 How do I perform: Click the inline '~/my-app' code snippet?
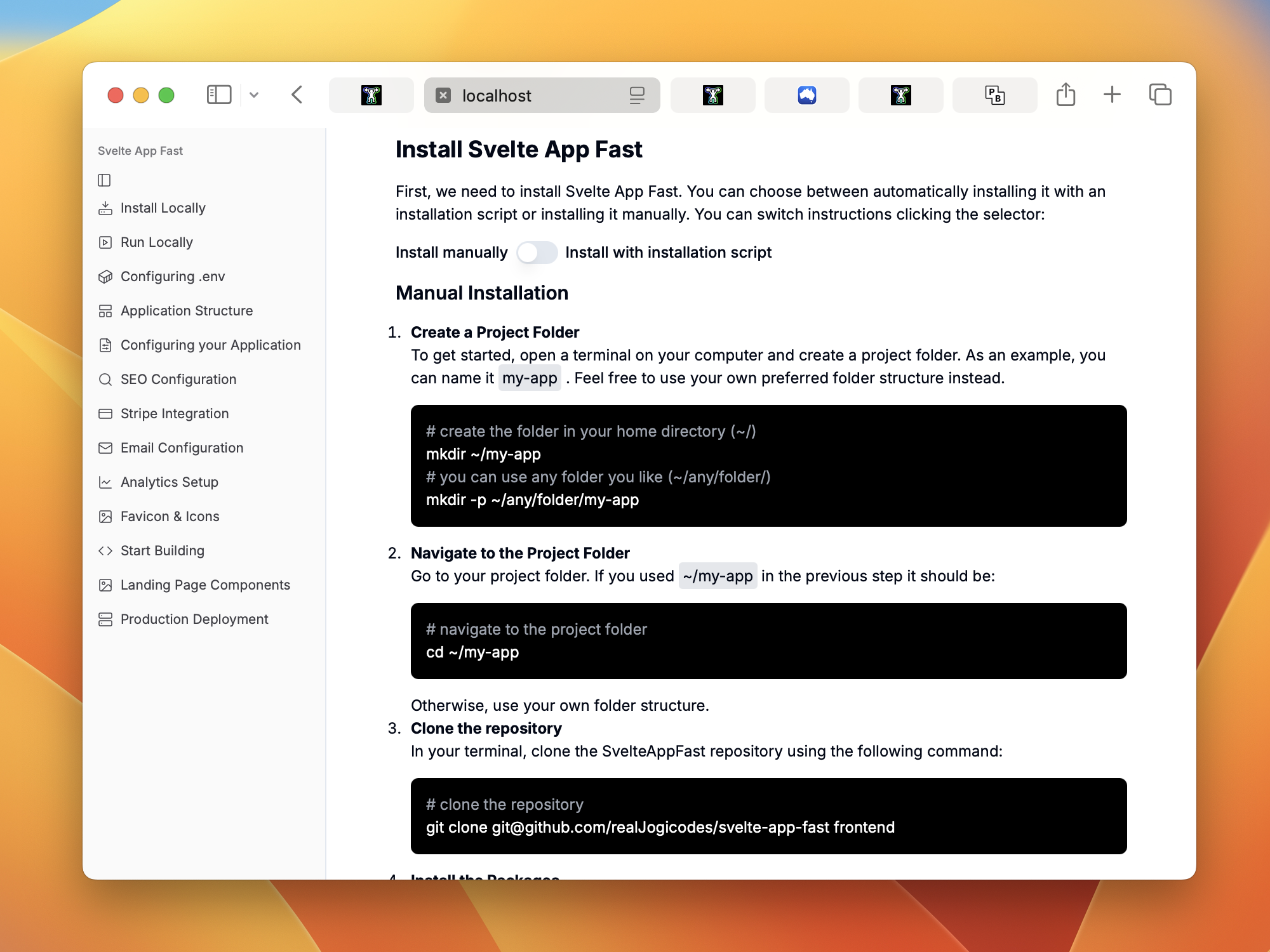718,576
